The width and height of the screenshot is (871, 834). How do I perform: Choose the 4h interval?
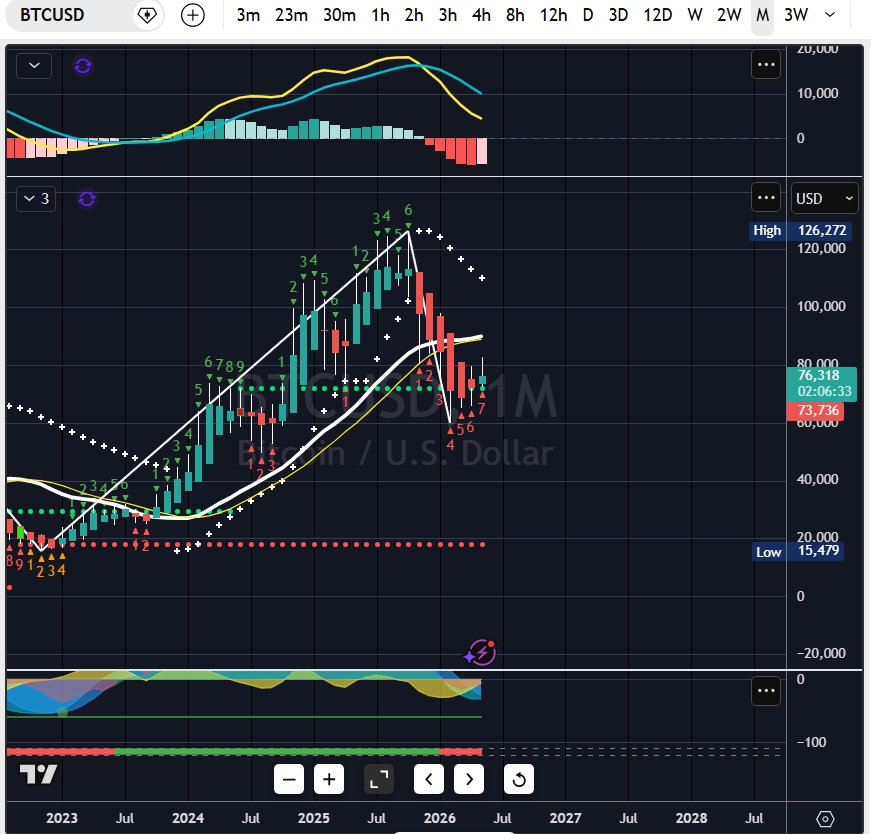click(x=481, y=15)
